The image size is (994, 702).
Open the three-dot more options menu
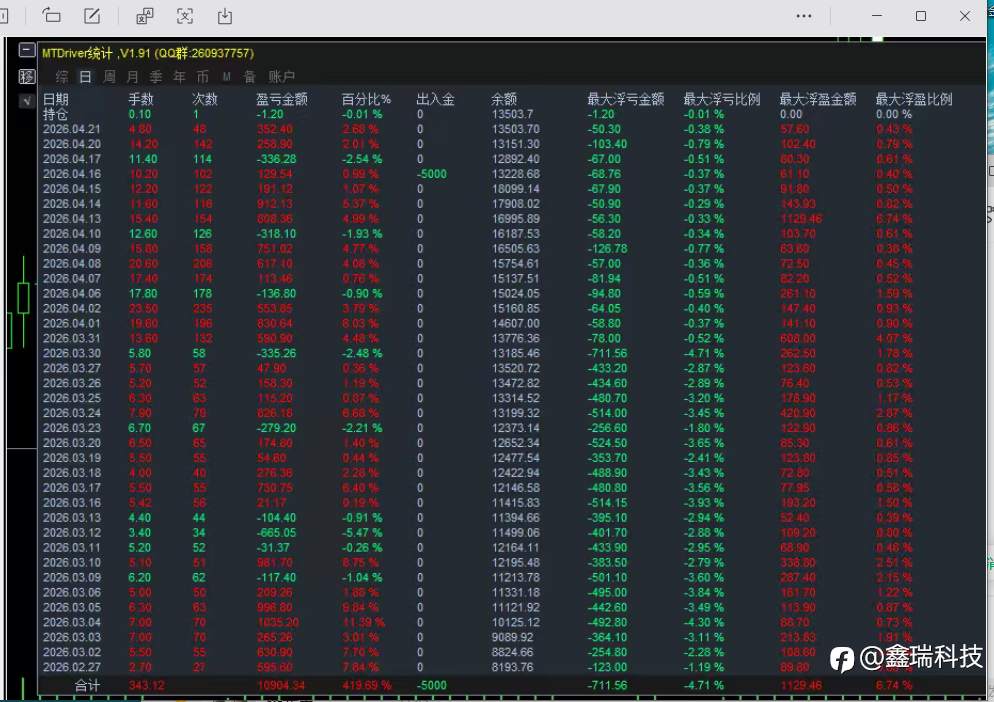coord(804,16)
